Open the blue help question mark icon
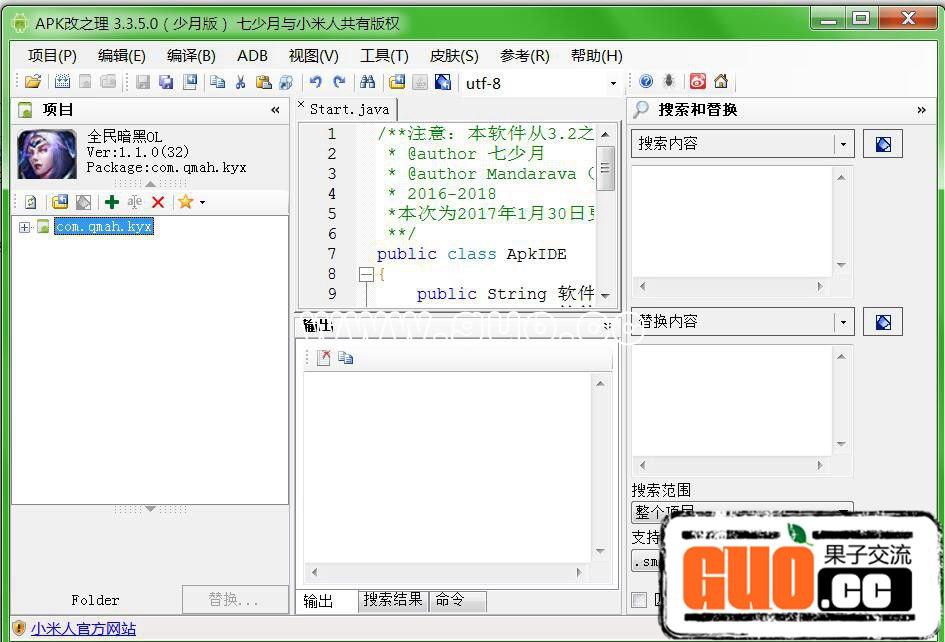Screen dimensions: 945x642 pos(646,81)
